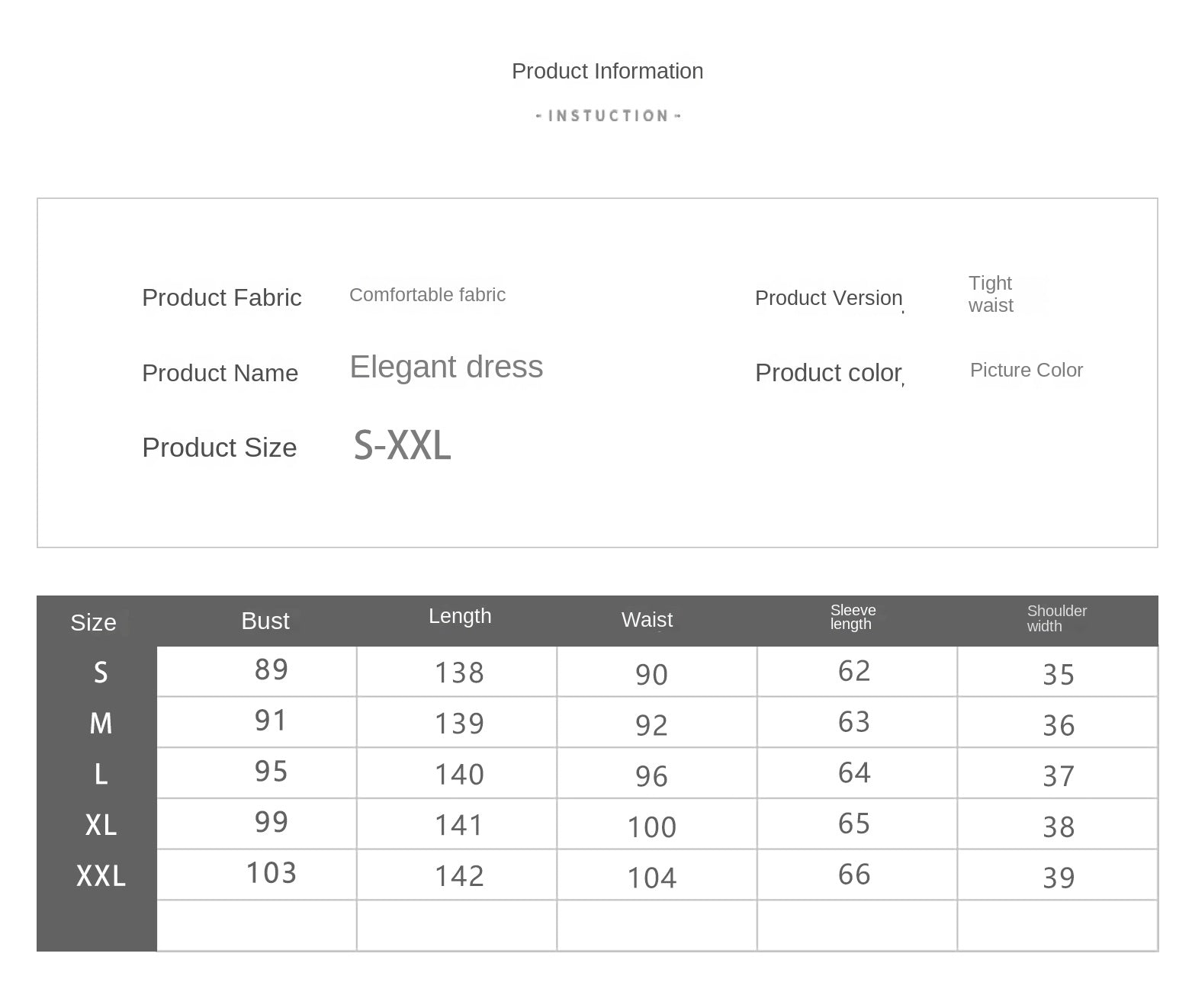
Task: Click sleeve length value 66 for XXL
Action: 854,875
